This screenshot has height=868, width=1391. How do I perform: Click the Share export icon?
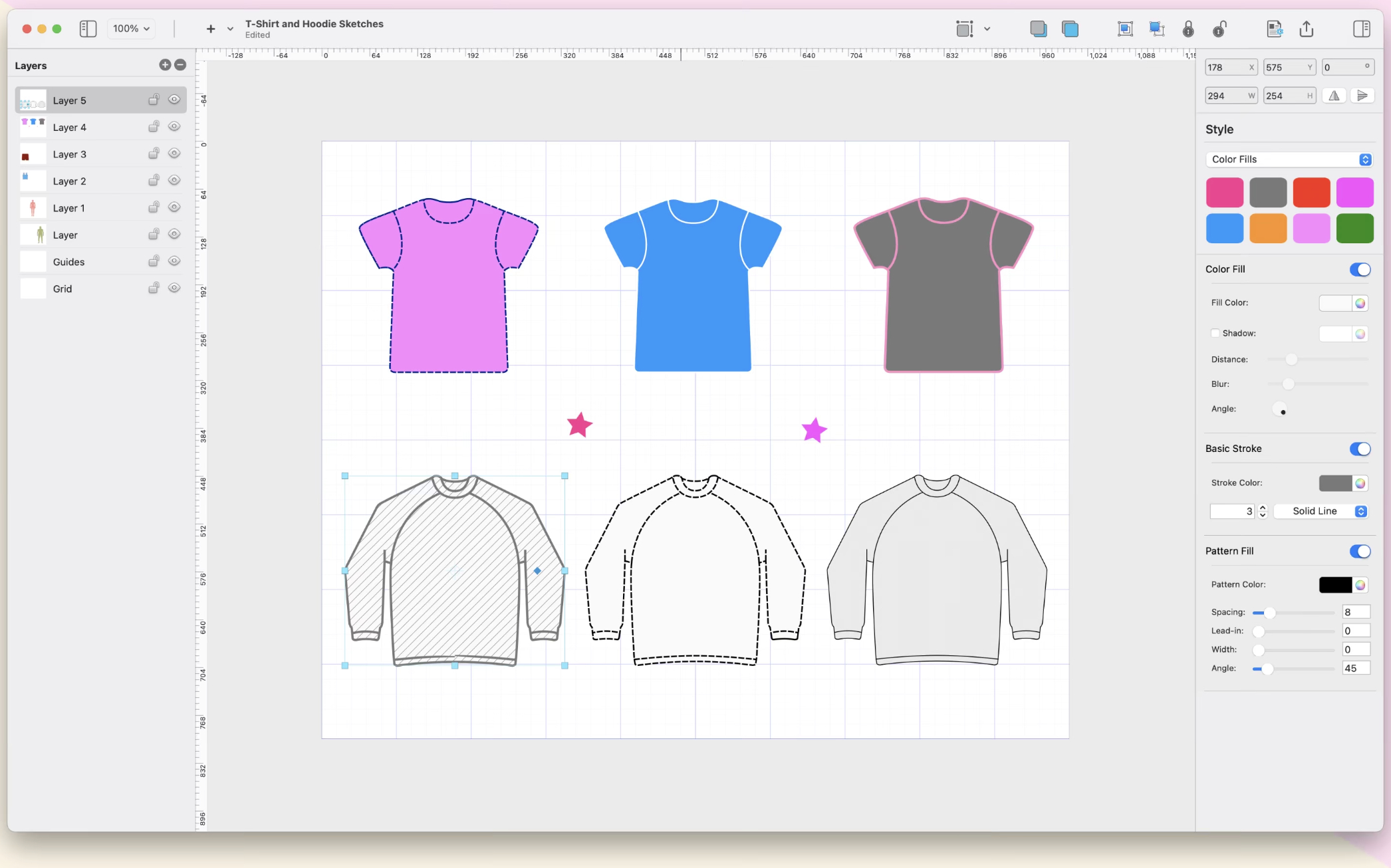(1307, 29)
